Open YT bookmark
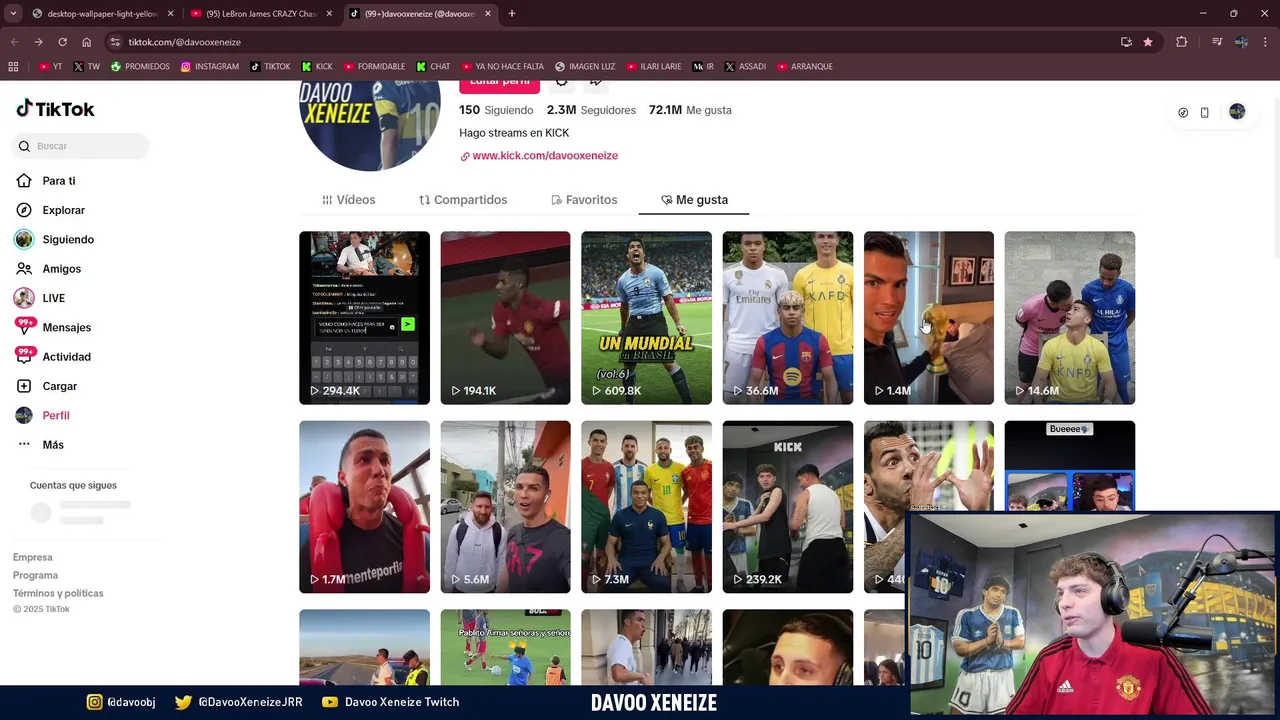 tap(50, 67)
